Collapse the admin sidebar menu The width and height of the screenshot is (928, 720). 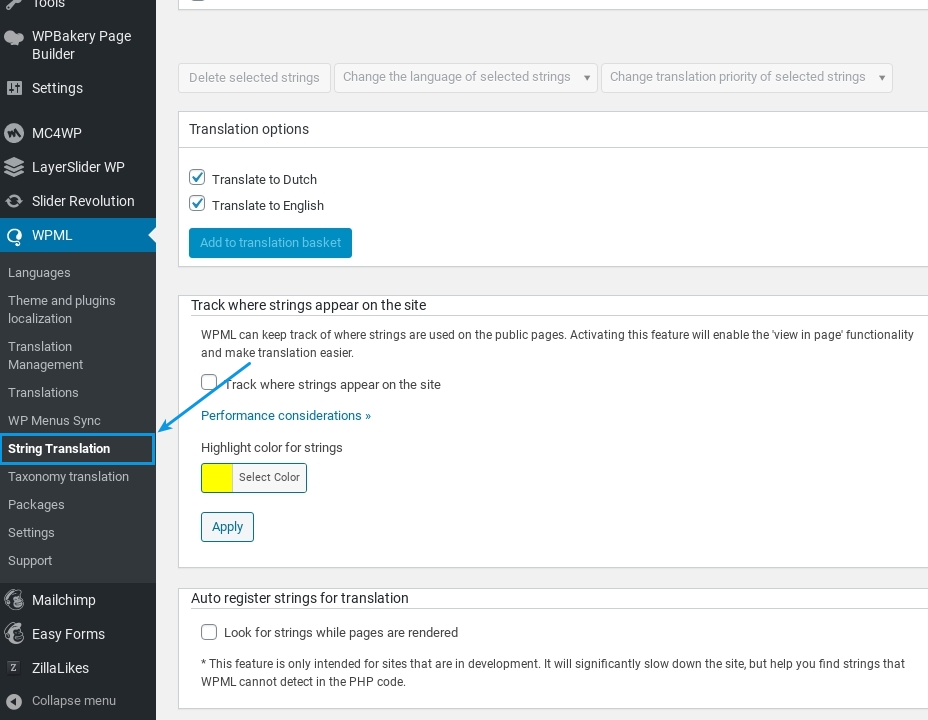tap(60, 701)
